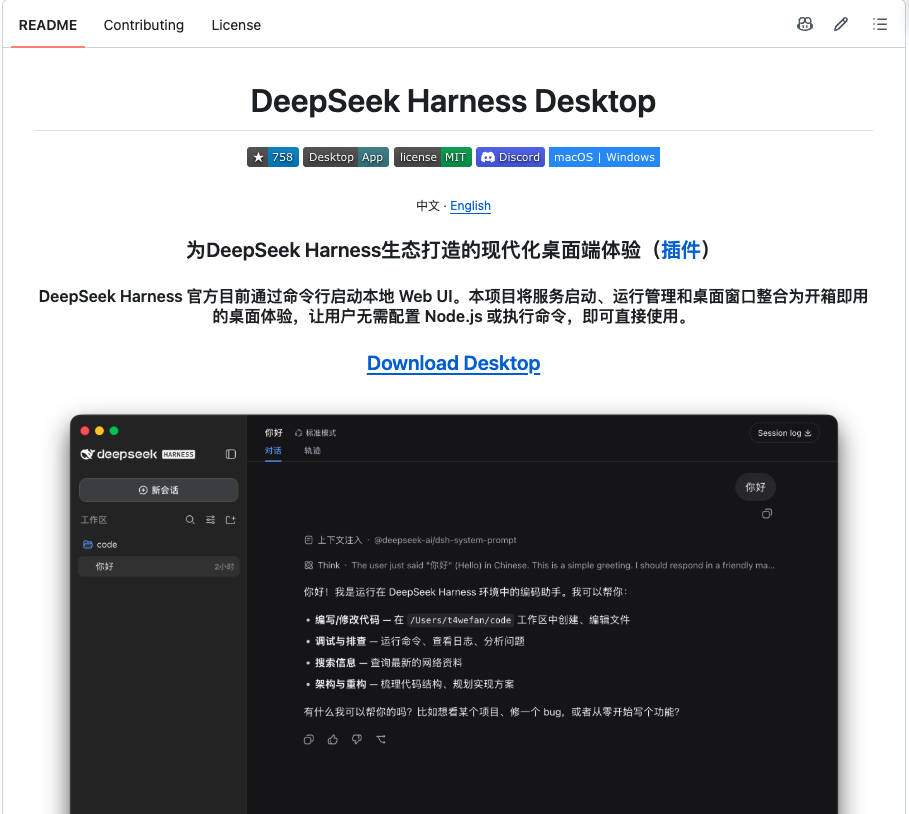The height and width of the screenshot is (814, 909).
Task: Expand the 上下文注入 context row
Action: pyautogui.click(x=410, y=540)
